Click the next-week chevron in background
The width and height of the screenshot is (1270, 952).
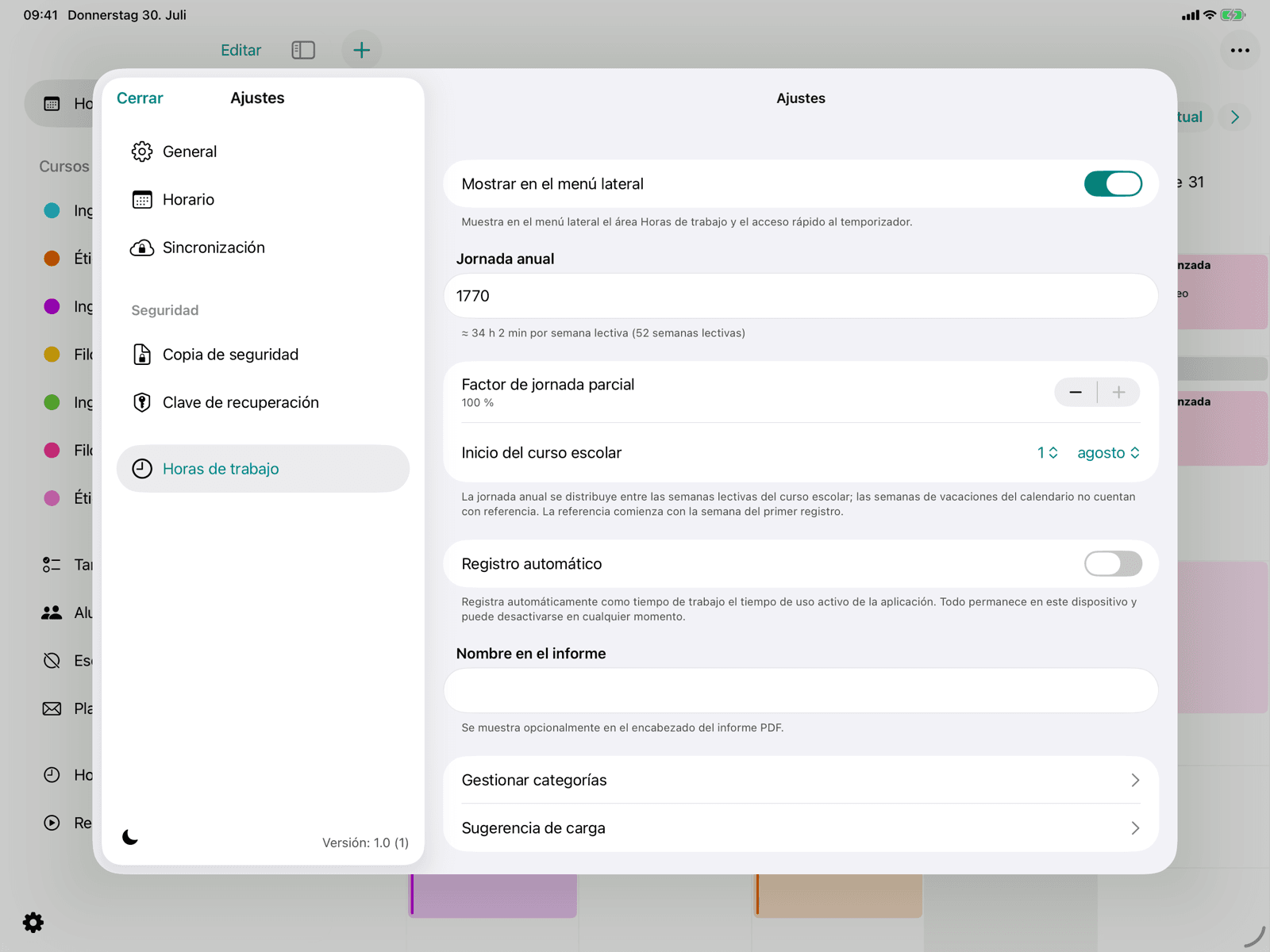click(x=1235, y=117)
